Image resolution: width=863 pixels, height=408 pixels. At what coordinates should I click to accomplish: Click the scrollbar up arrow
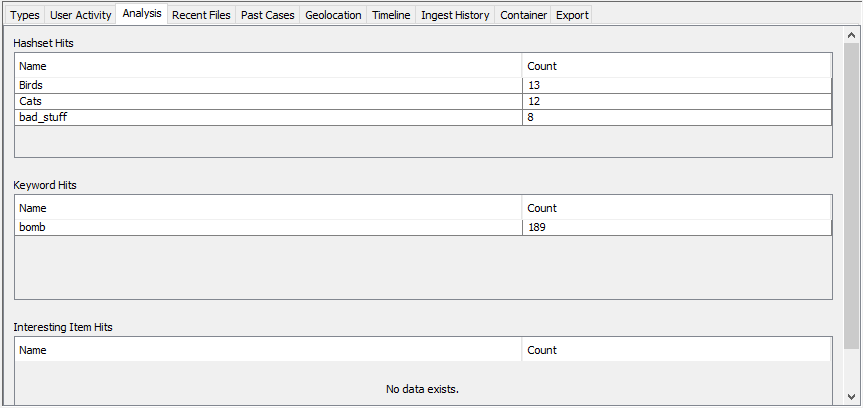852,36
